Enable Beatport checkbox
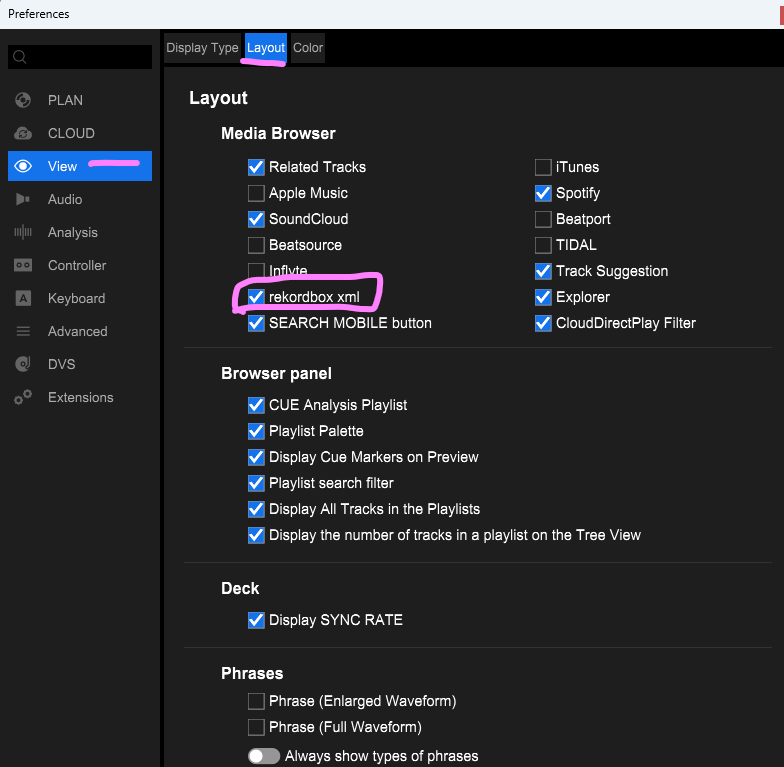Screen dimensions: 784x767 click(x=543, y=219)
